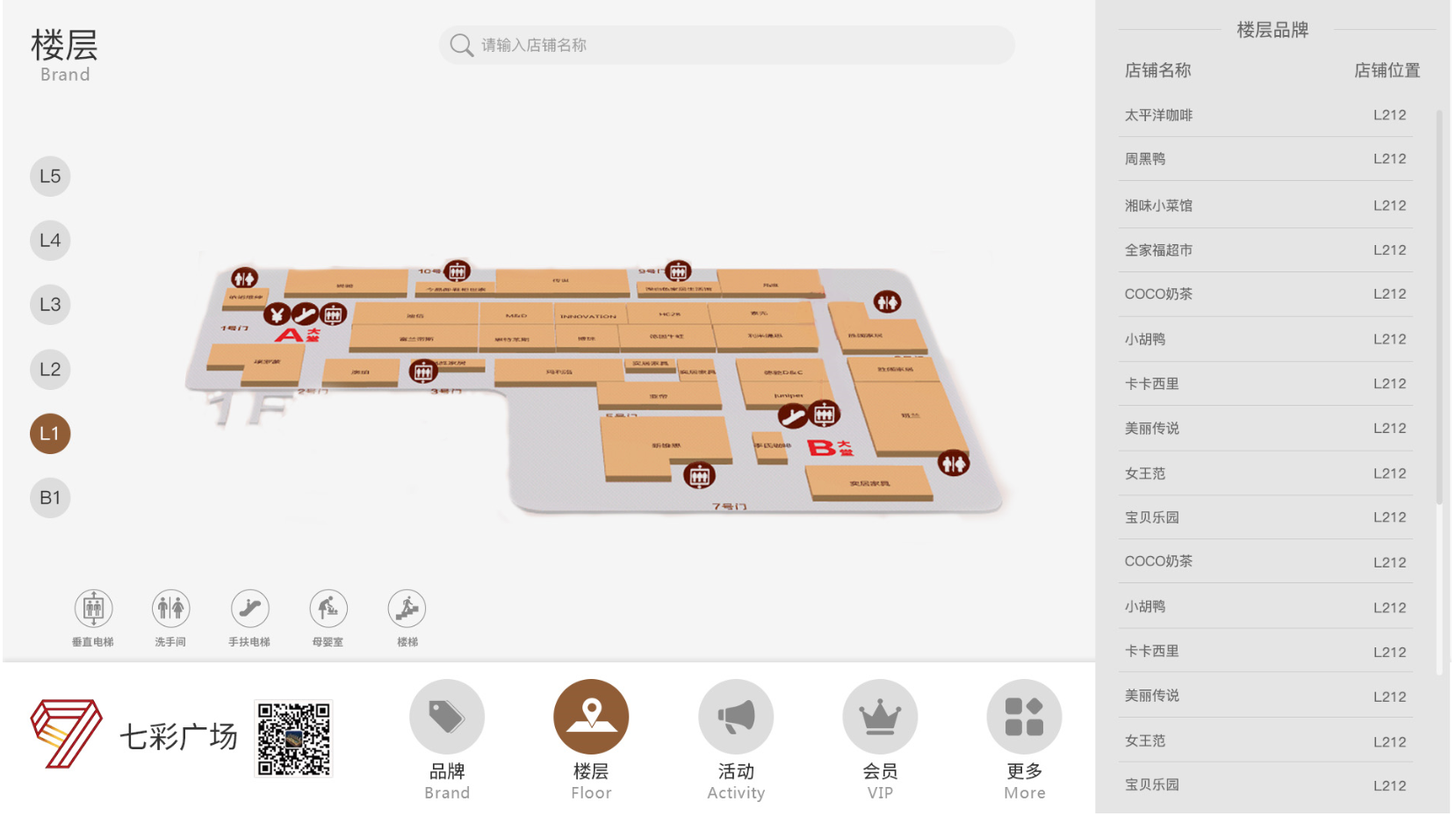Select the 洗手间 restroom legend icon

point(171,609)
